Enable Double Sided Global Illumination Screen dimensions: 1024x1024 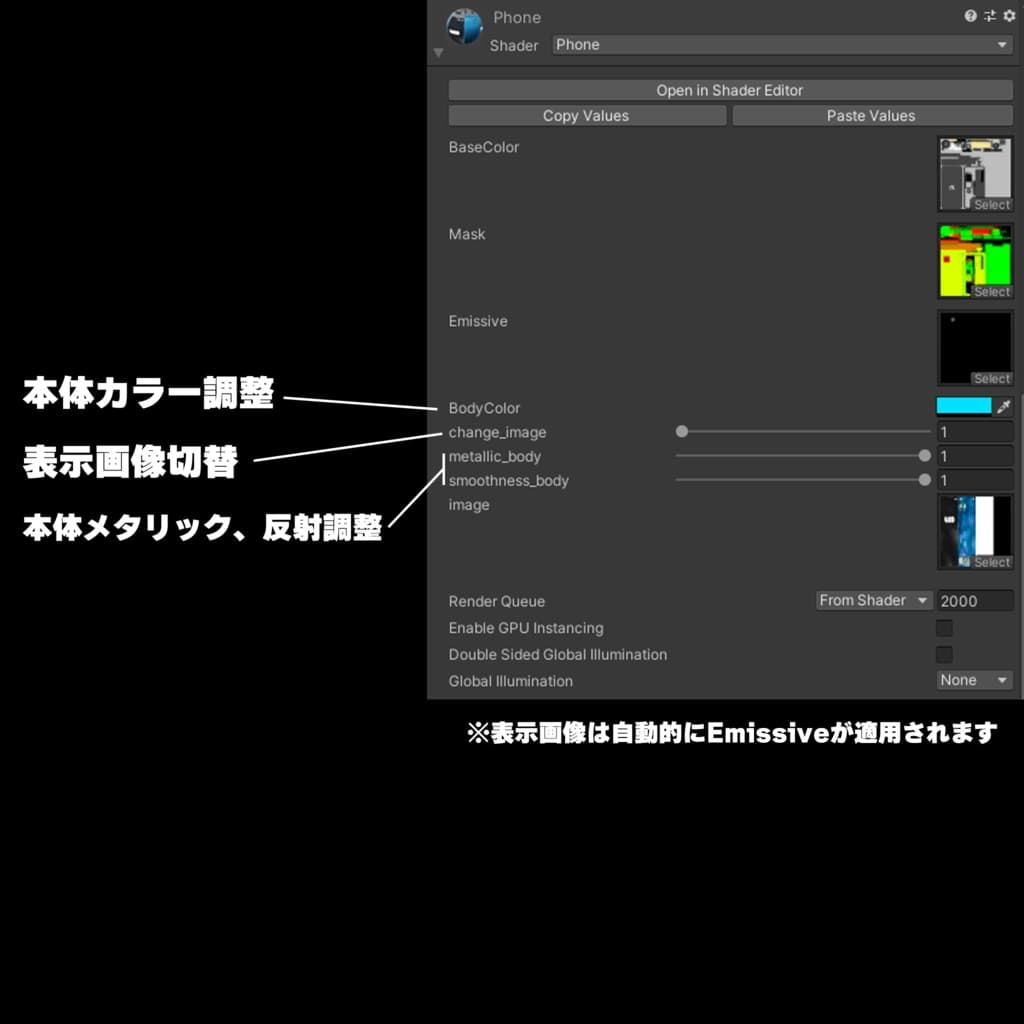pyautogui.click(x=943, y=654)
